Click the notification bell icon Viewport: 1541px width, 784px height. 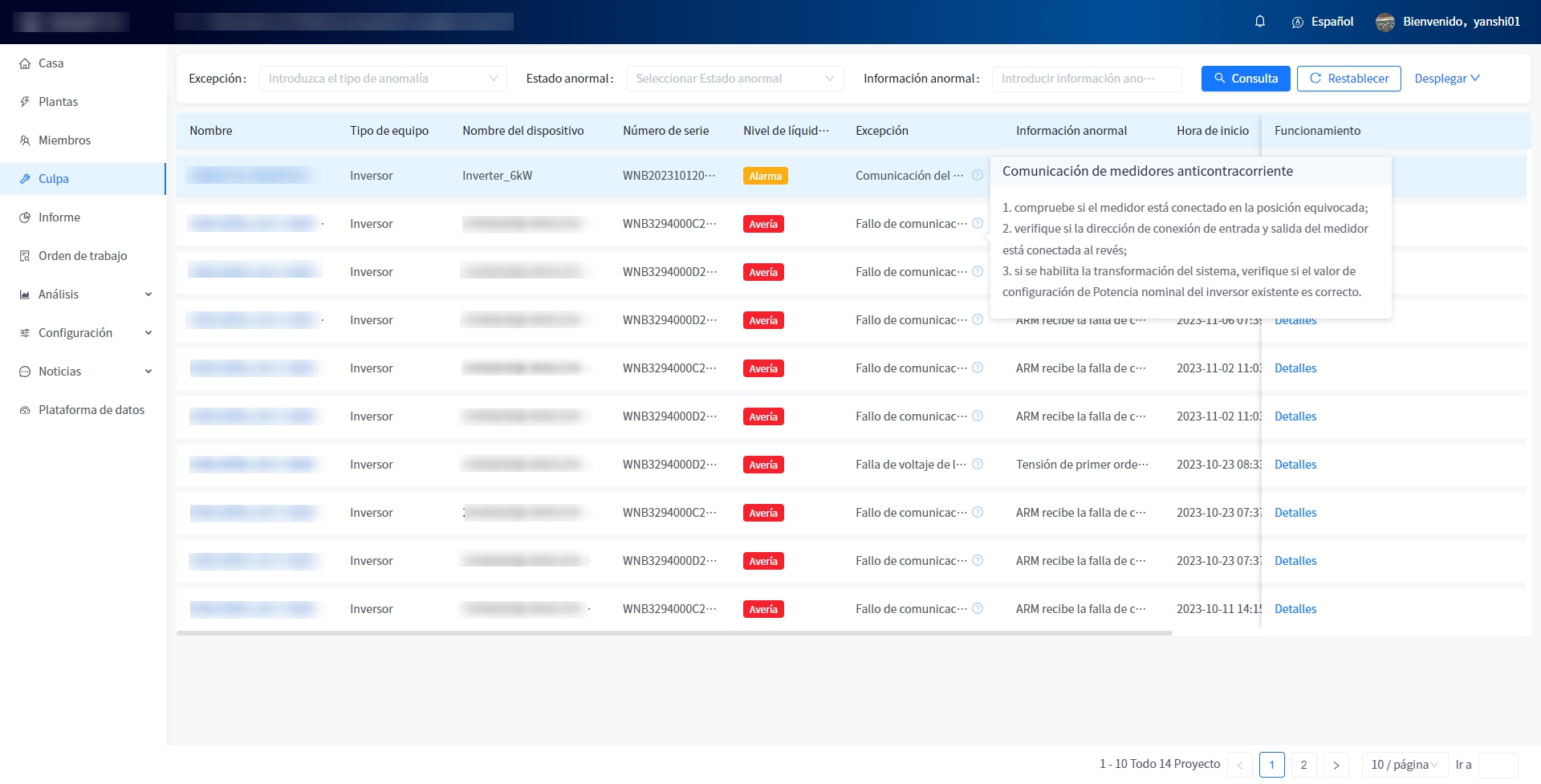pos(1259,22)
